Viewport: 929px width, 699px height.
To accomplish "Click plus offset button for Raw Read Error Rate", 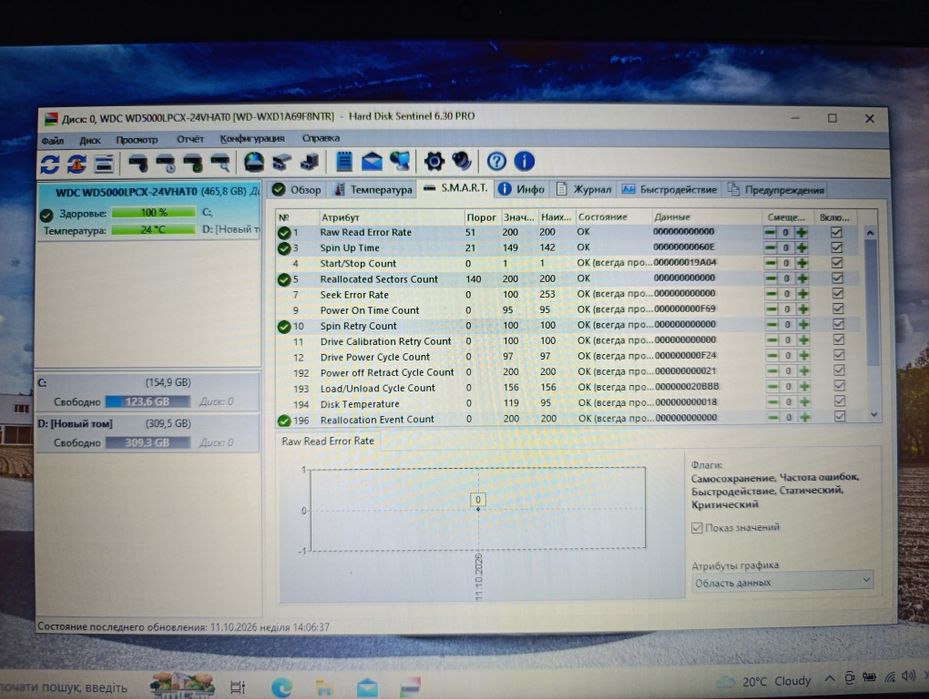I will pos(802,232).
